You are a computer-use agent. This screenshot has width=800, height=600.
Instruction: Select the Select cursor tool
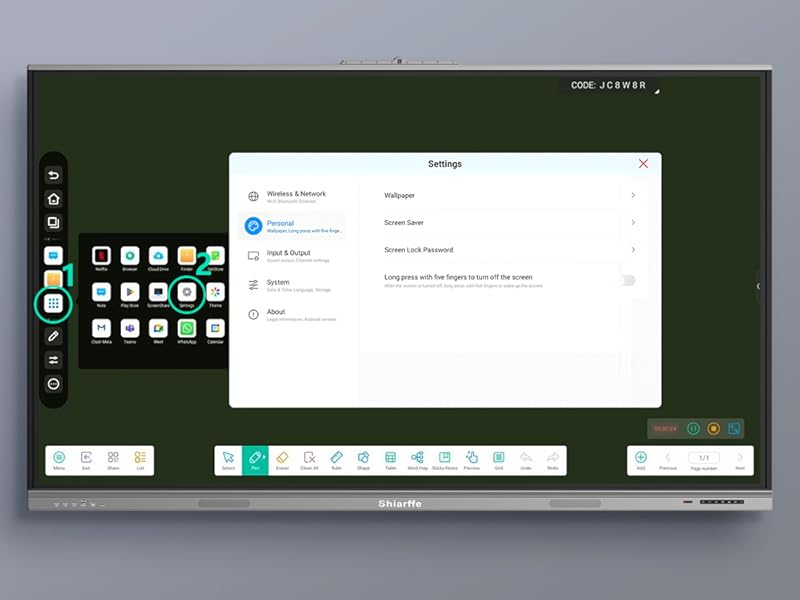[228, 460]
